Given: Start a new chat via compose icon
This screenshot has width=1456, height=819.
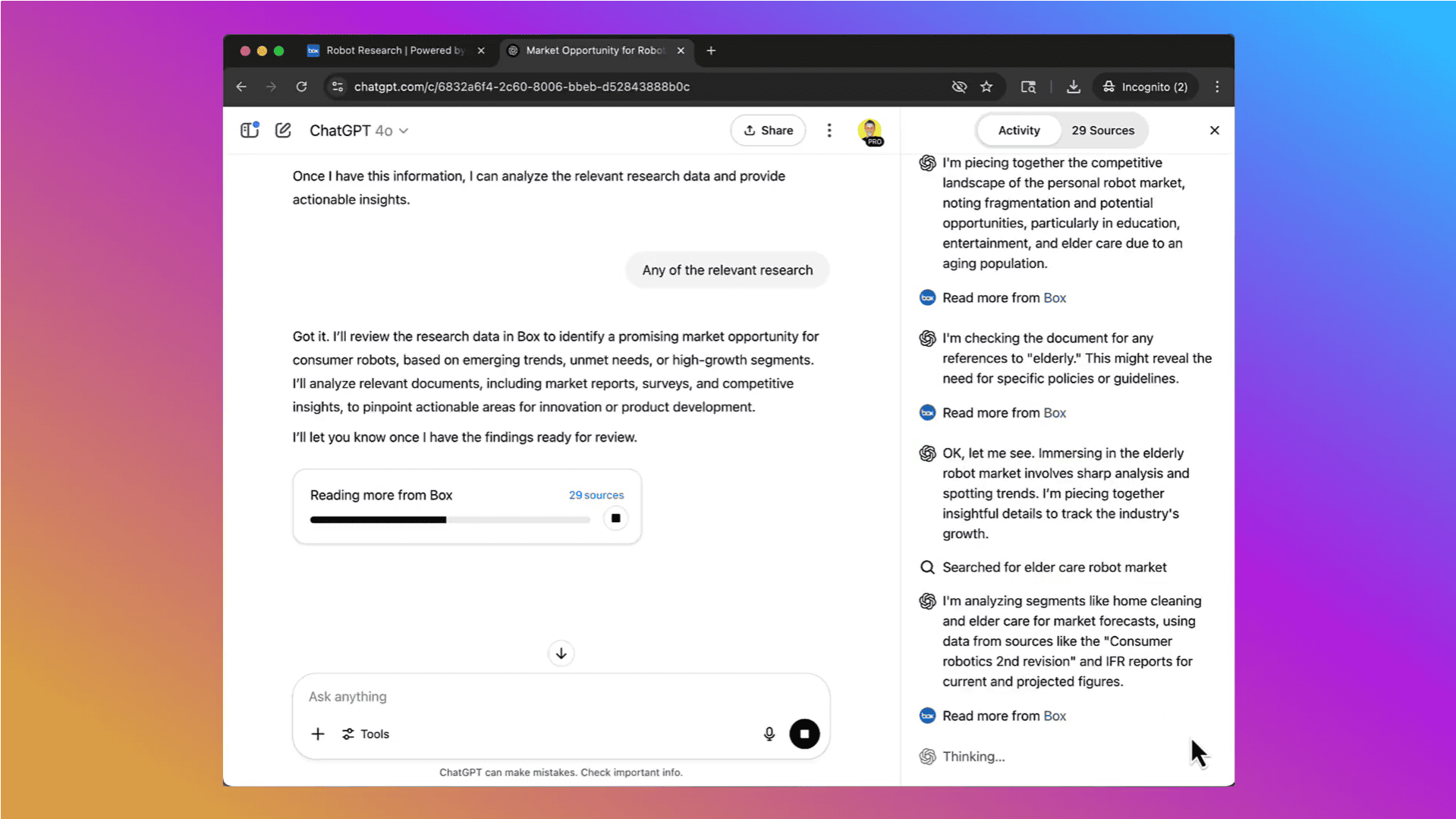Looking at the screenshot, I should 282,130.
